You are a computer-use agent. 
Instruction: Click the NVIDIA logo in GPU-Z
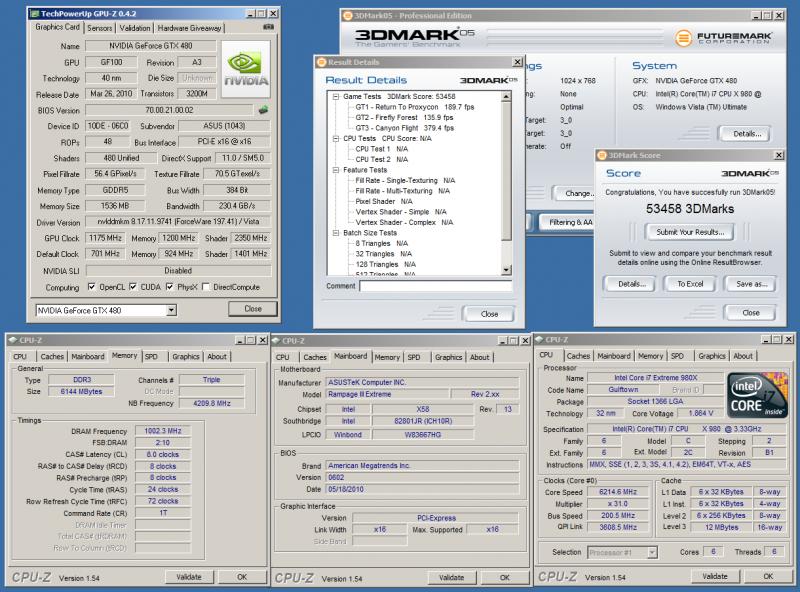[x=247, y=70]
